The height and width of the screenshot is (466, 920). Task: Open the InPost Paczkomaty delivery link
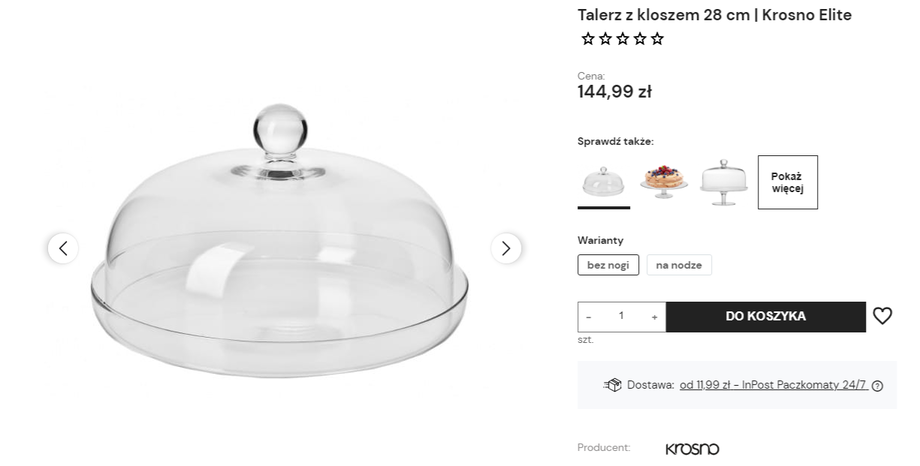click(x=773, y=385)
